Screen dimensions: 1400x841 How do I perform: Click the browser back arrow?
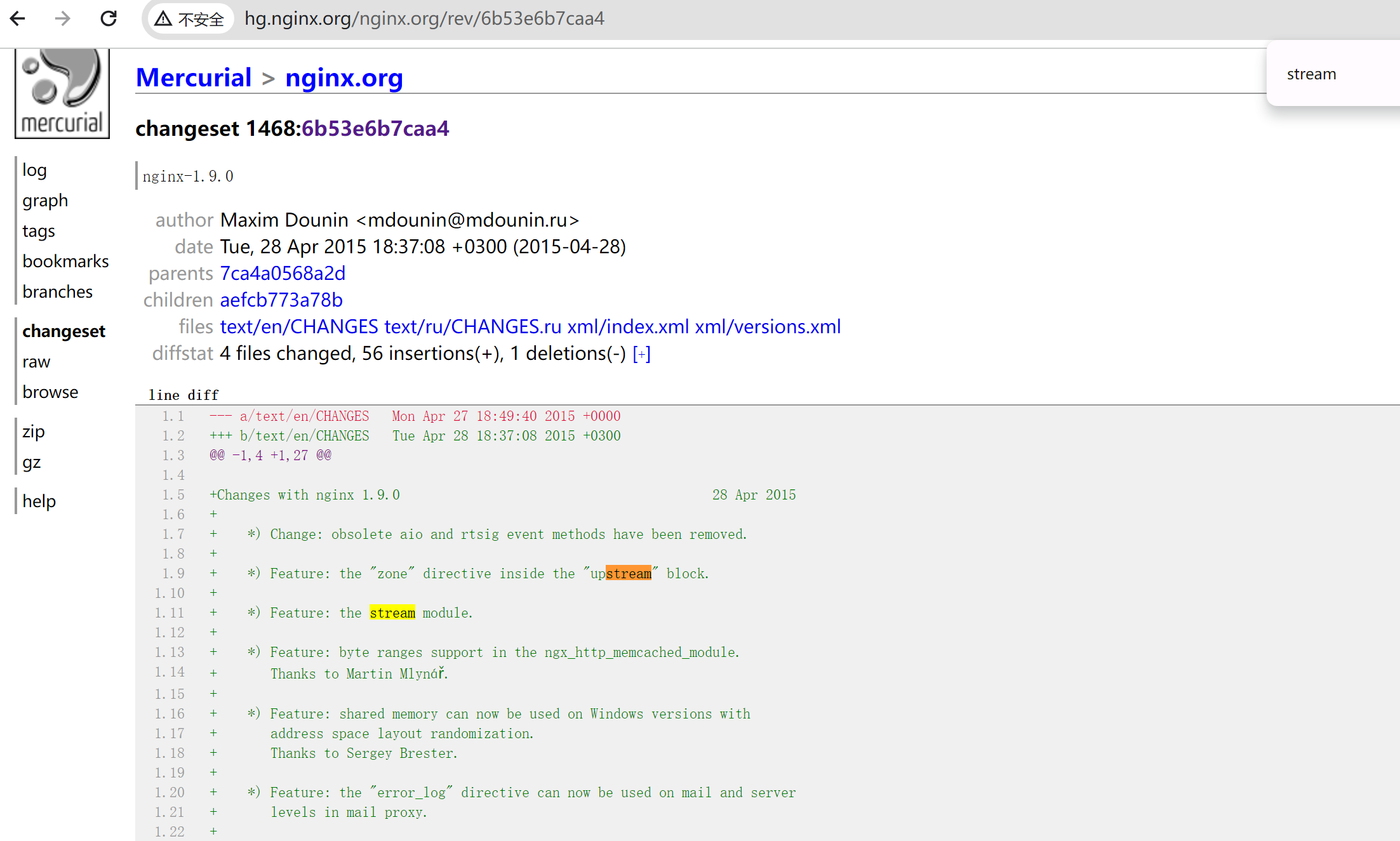18,18
